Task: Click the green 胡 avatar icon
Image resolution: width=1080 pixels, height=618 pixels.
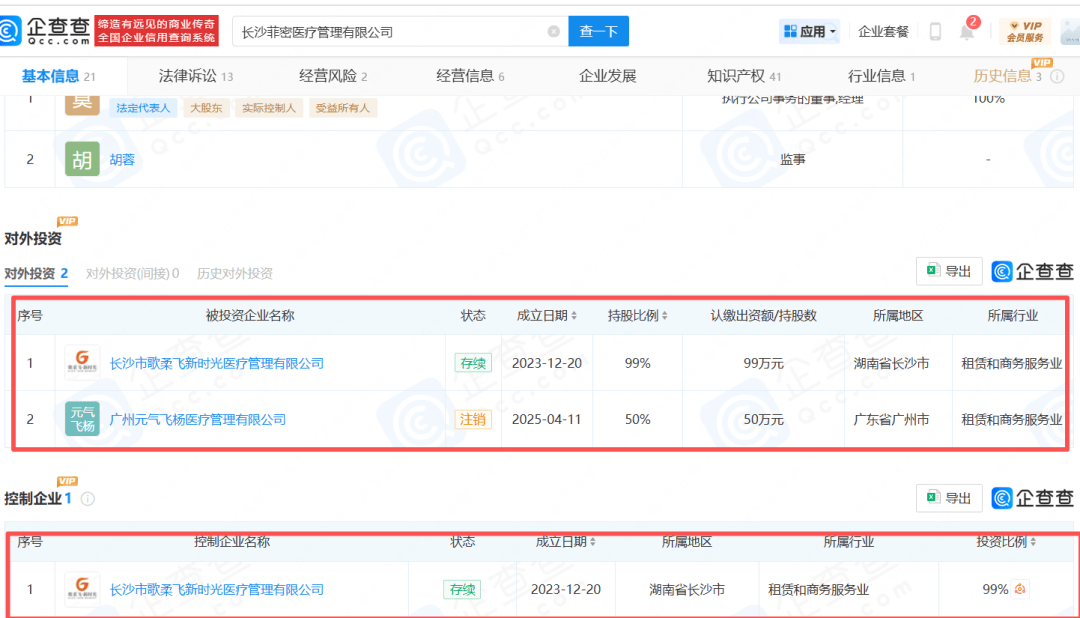Action: tap(82, 159)
